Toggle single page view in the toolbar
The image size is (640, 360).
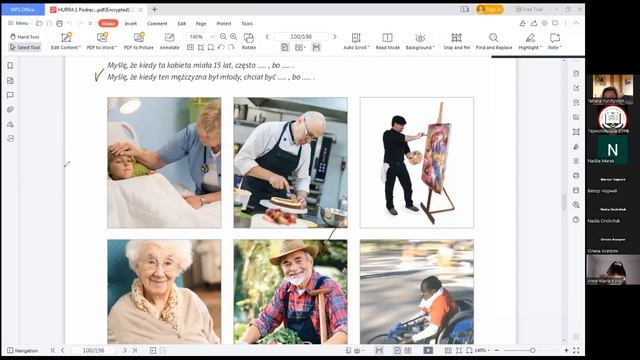(285, 47)
